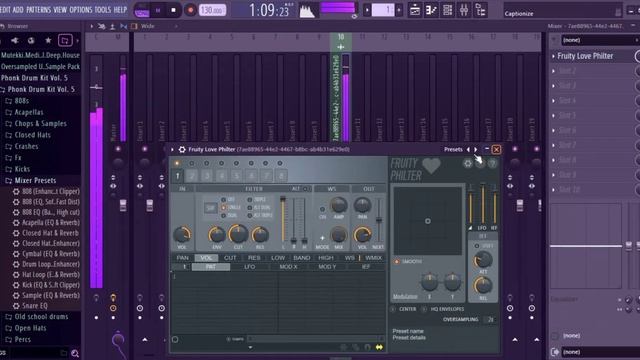Open the Mixer view icon

pos(464,10)
